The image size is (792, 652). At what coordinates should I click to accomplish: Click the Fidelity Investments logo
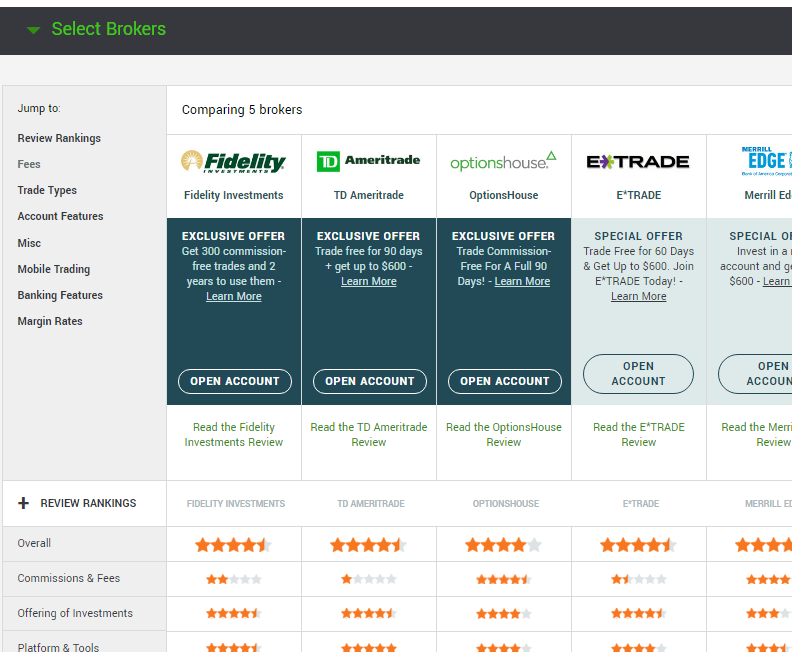click(233, 162)
